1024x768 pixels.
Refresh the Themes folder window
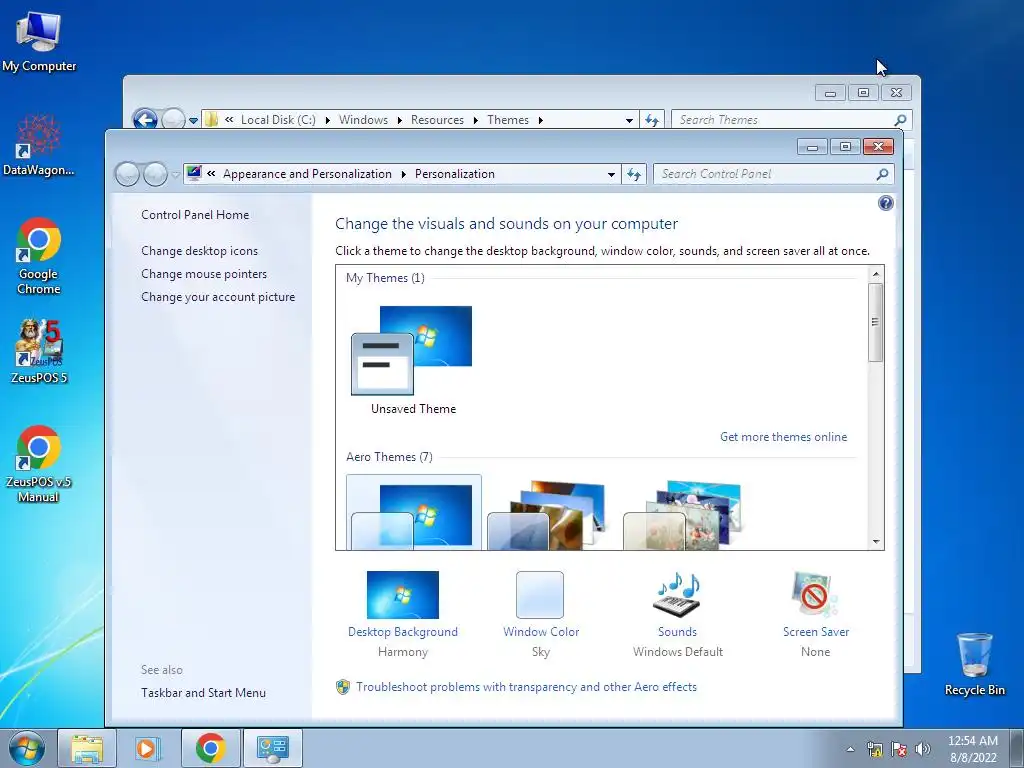click(652, 120)
